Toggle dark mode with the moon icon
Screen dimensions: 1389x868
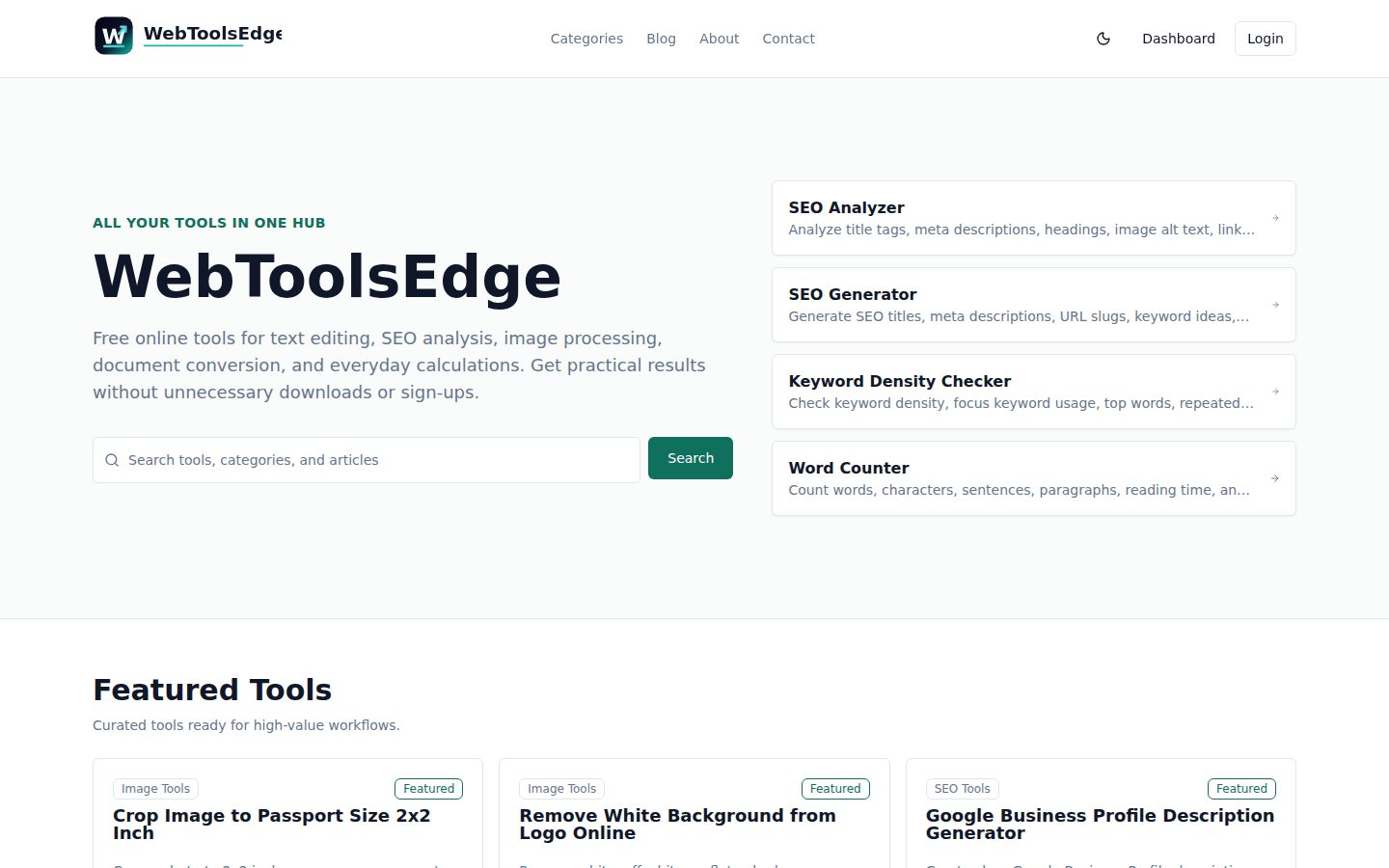(x=1103, y=39)
